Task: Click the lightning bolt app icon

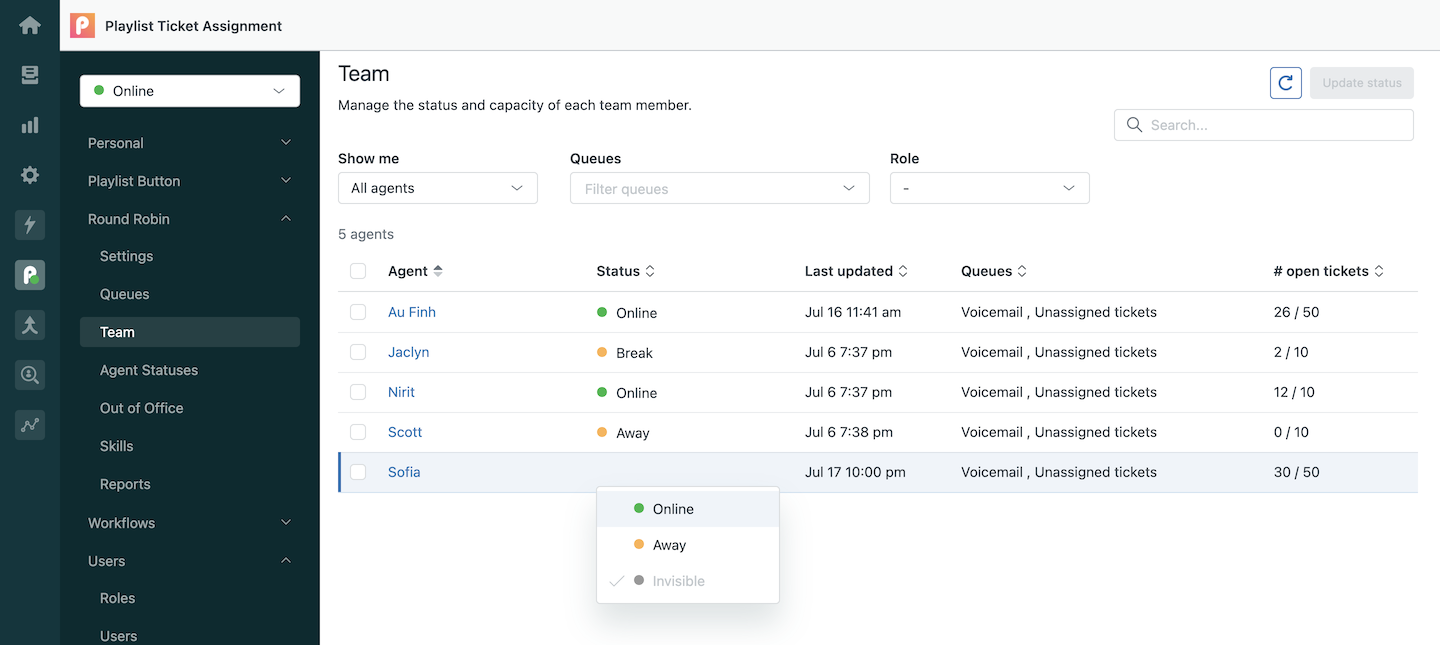Action: [30, 225]
